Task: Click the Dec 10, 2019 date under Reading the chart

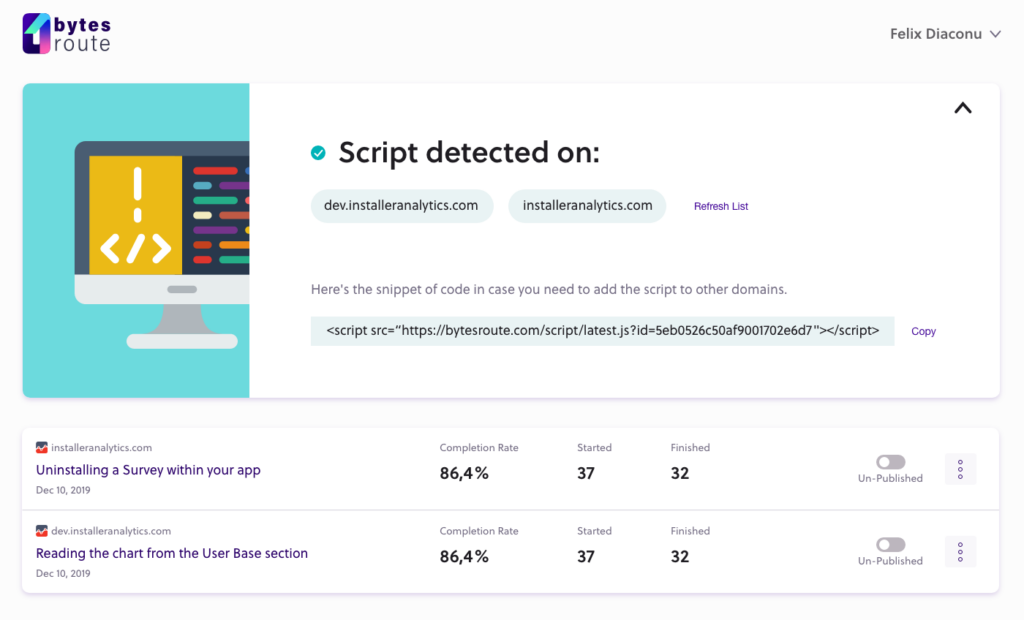Action: (63, 574)
